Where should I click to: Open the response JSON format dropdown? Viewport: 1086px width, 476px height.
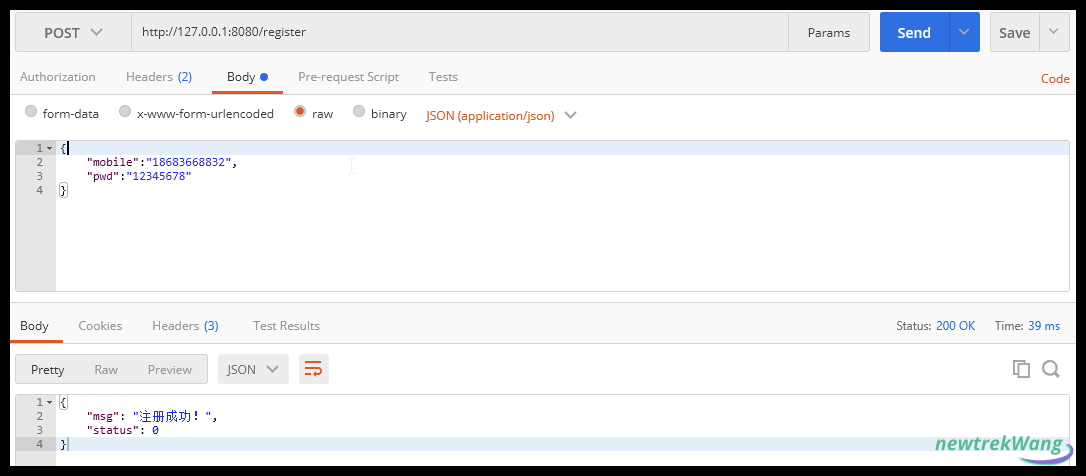click(253, 369)
